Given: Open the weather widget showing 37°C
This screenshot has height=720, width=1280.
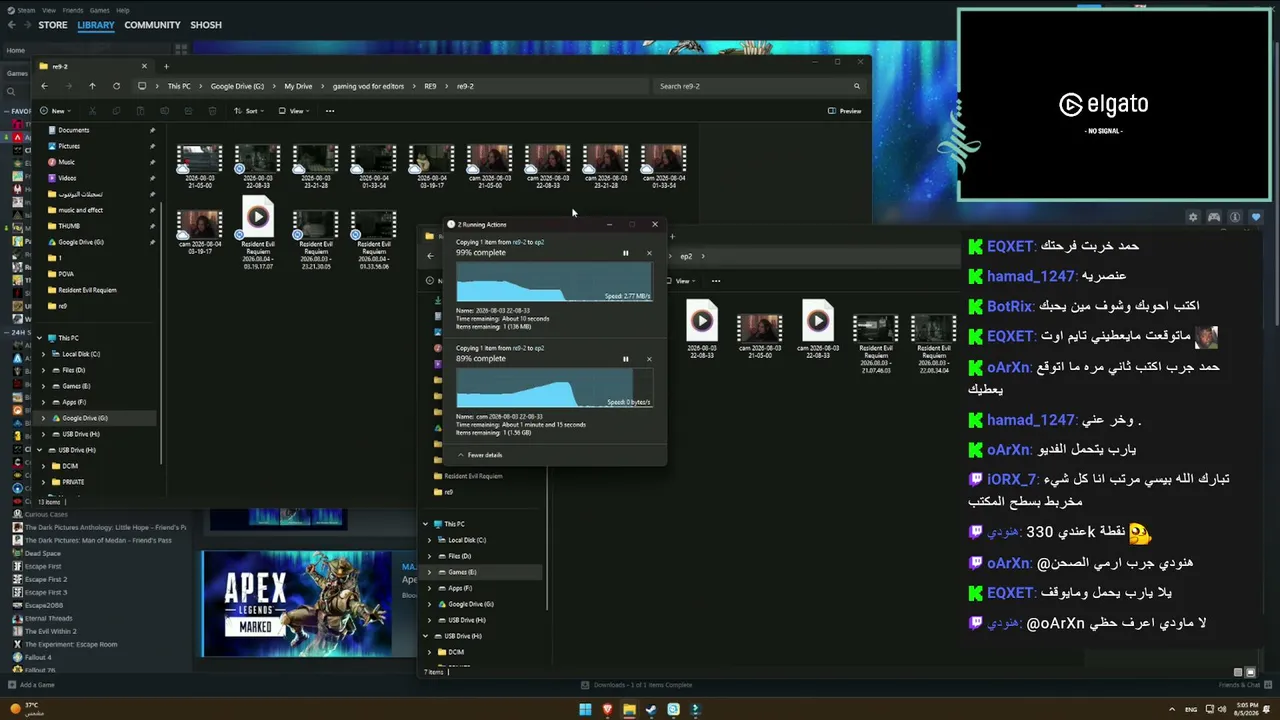Looking at the screenshot, I should coord(26,709).
